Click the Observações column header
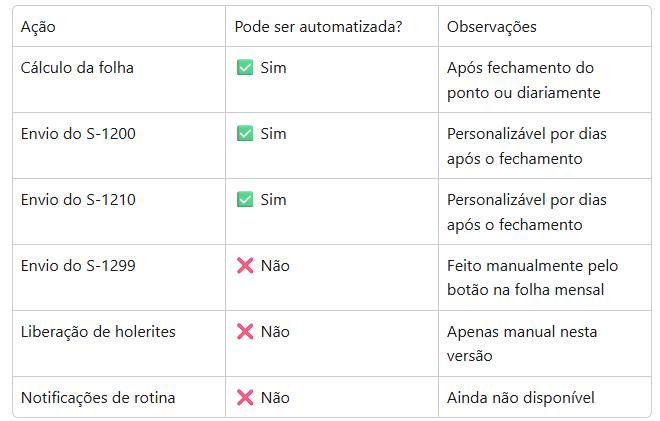The width and height of the screenshot is (660, 421). [x=491, y=26]
